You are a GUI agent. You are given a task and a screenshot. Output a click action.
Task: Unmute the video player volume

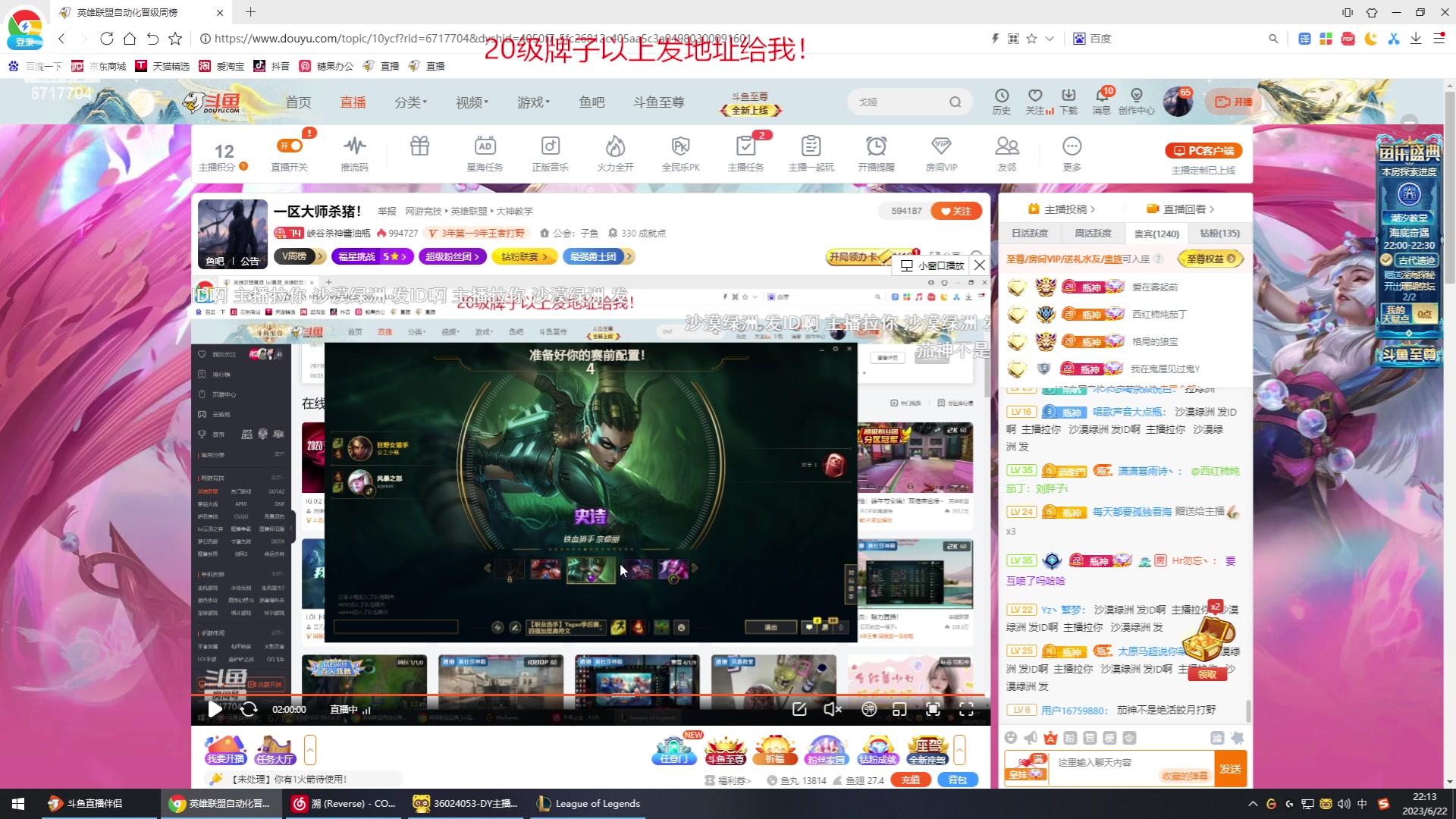832,709
